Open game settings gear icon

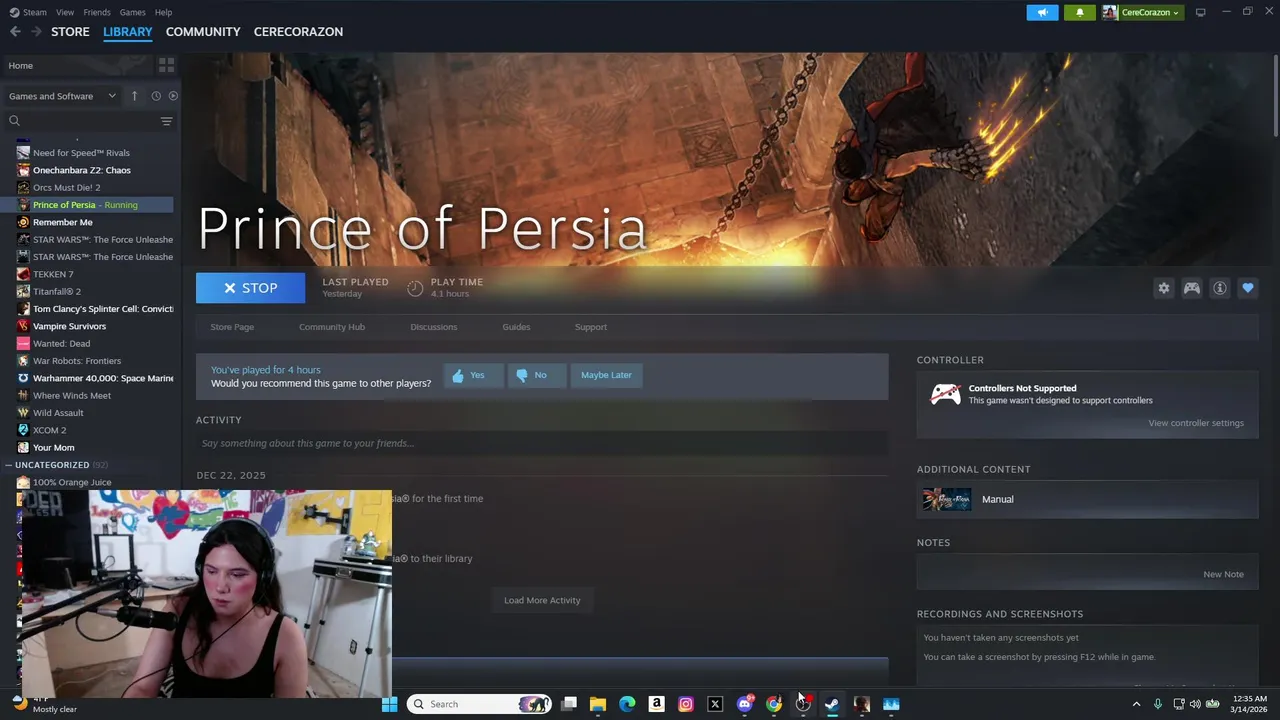pos(1164,288)
